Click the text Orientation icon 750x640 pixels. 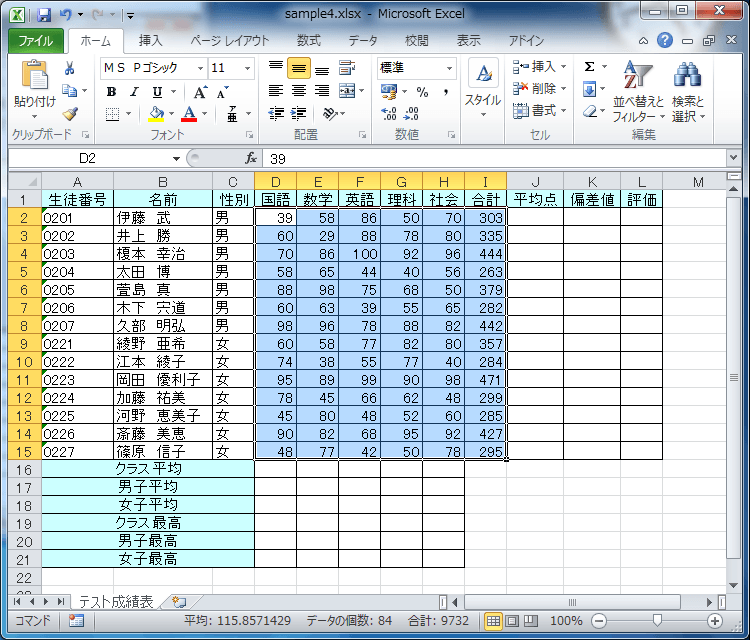coord(330,113)
